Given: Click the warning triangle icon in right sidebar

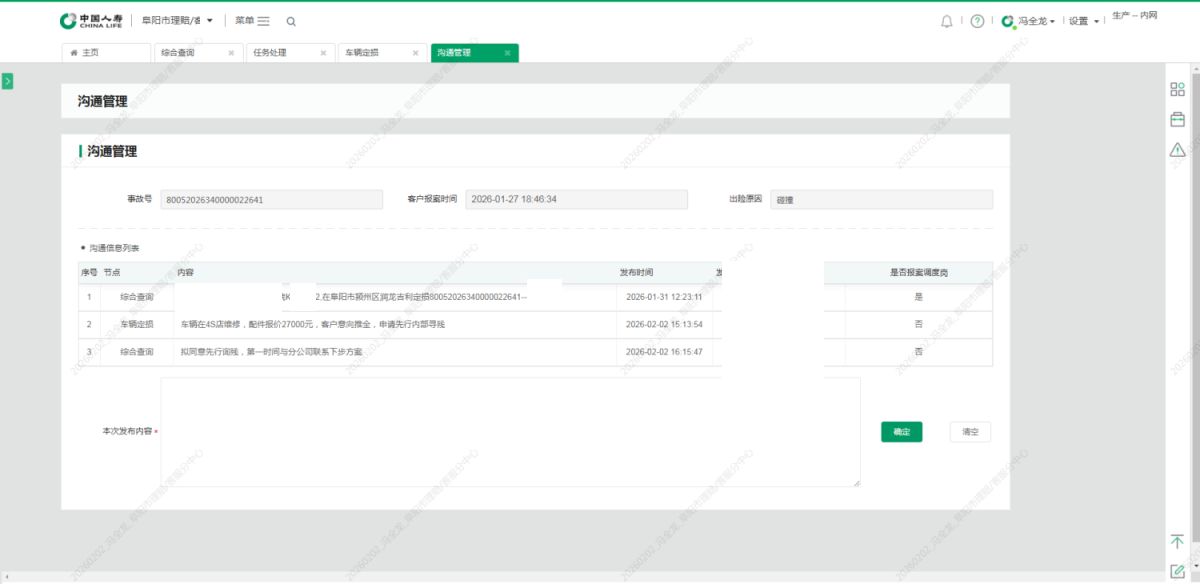Looking at the screenshot, I should [x=1177, y=150].
